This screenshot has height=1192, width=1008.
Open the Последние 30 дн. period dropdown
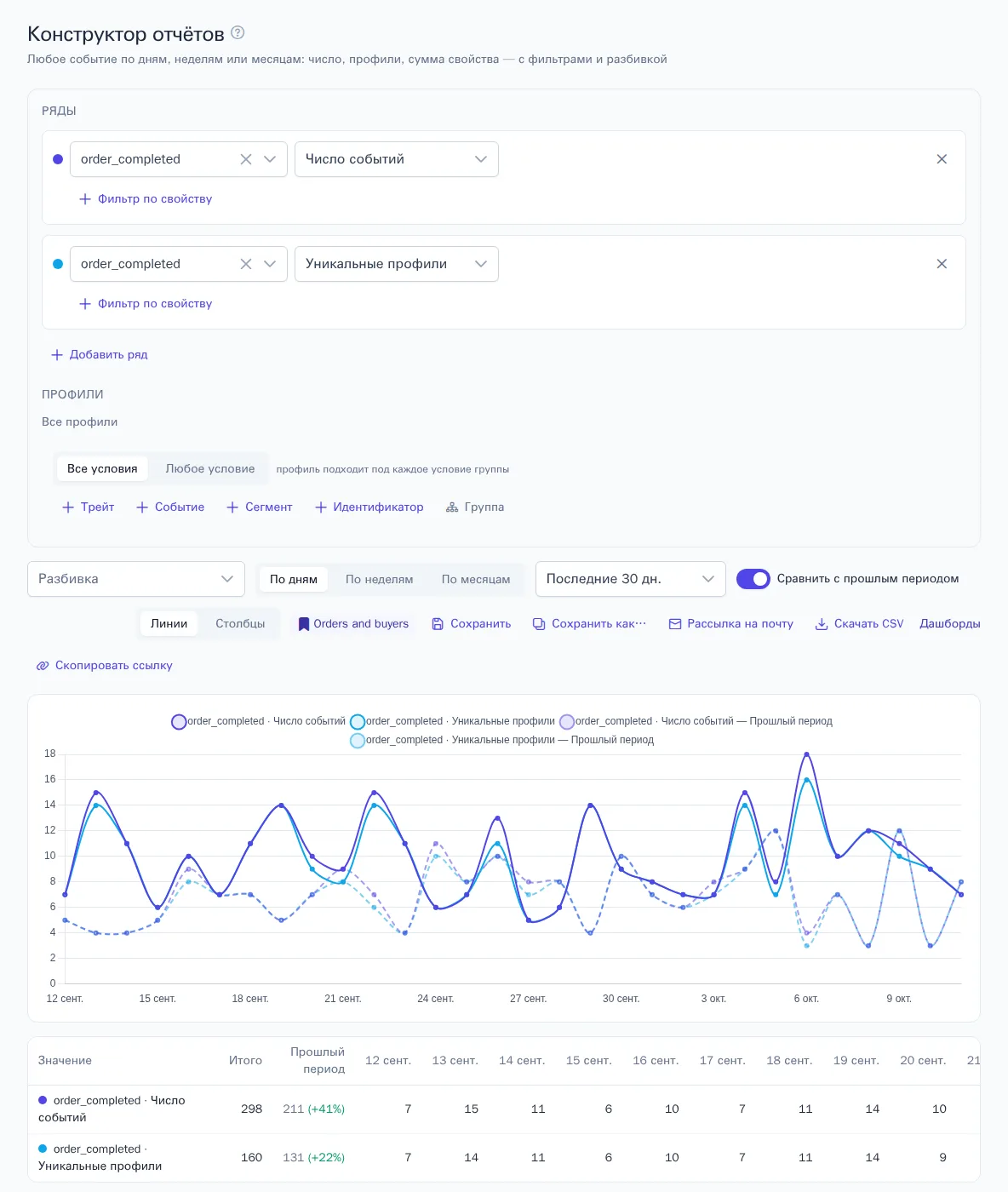pos(631,579)
